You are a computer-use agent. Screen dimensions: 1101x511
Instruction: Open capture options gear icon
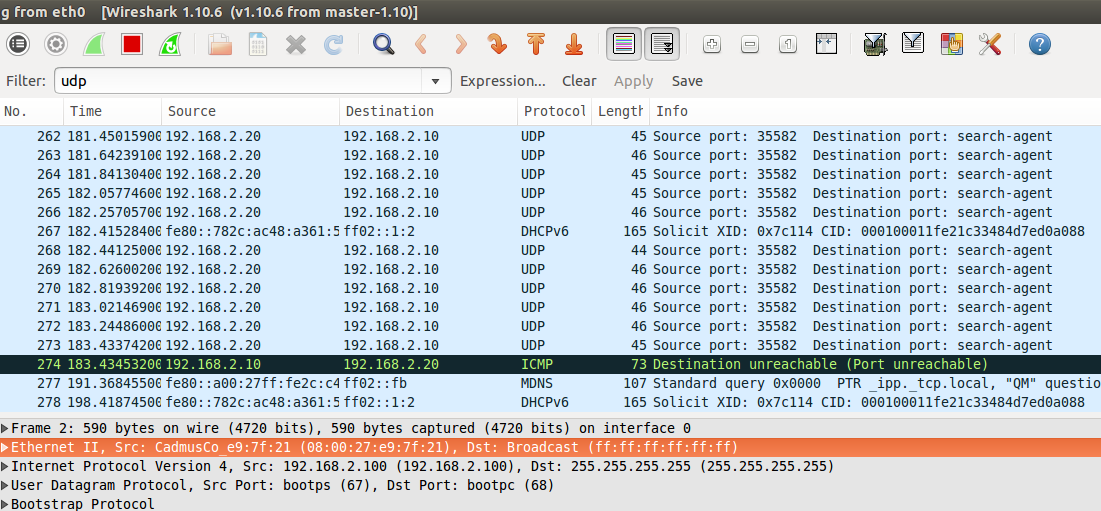click(x=56, y=44)
